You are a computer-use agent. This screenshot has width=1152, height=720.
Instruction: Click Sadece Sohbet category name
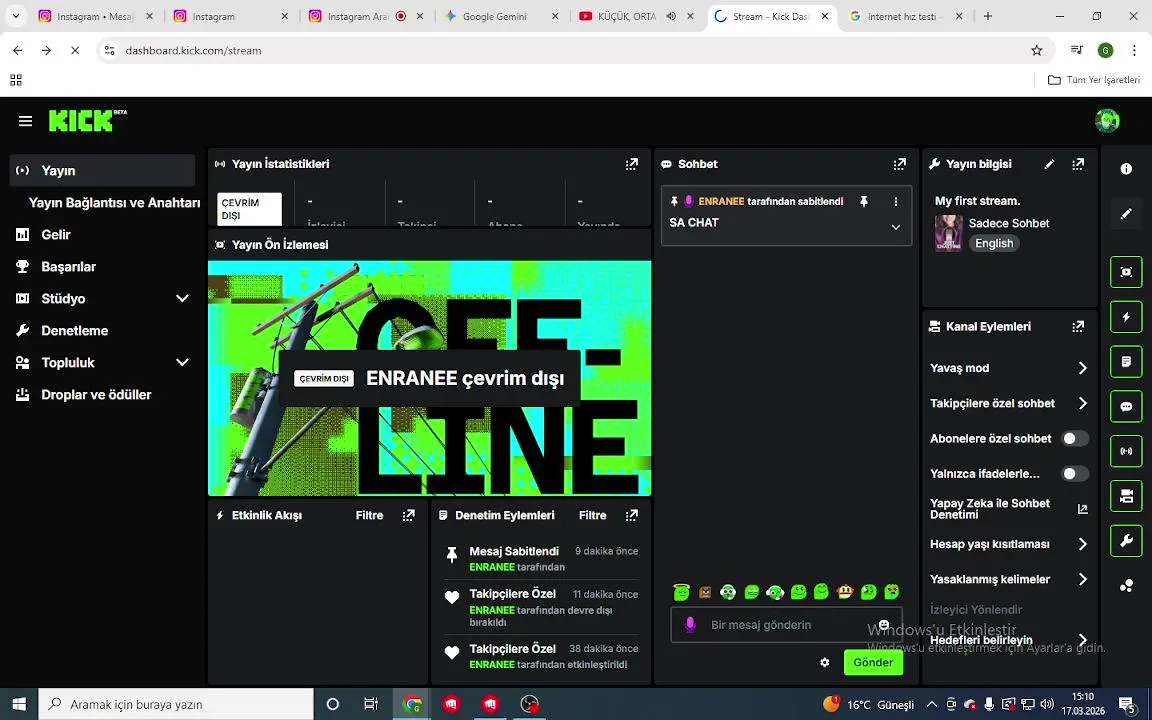1009,223
